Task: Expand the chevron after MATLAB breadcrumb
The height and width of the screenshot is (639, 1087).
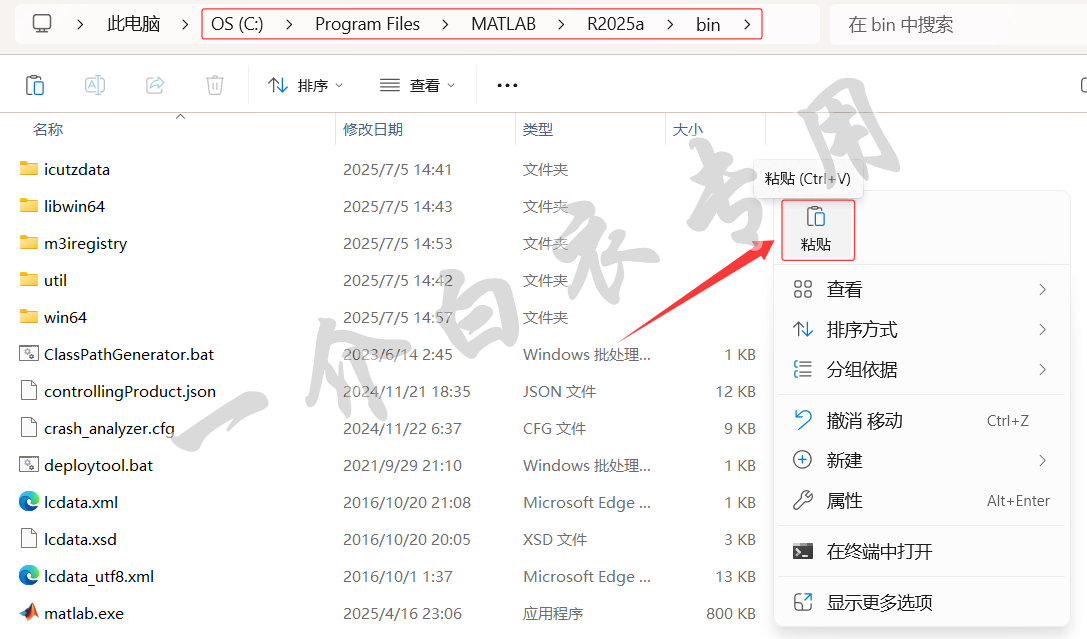Action: tap(561, 24)
